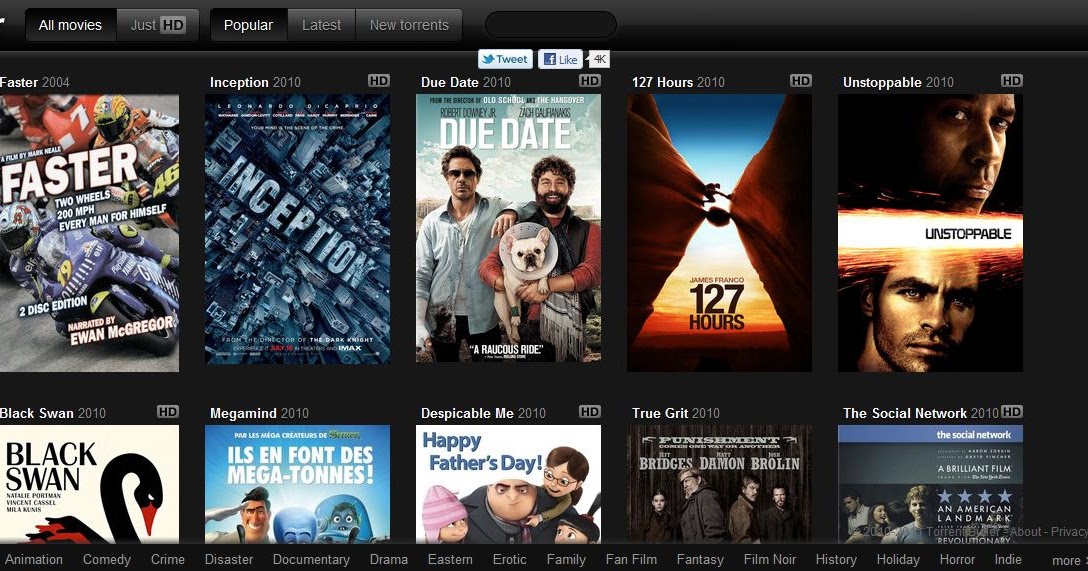Switch to the Latest tab
Image resolution: width=1088 pixels, height=571 pixels.
tap(321, 25)
